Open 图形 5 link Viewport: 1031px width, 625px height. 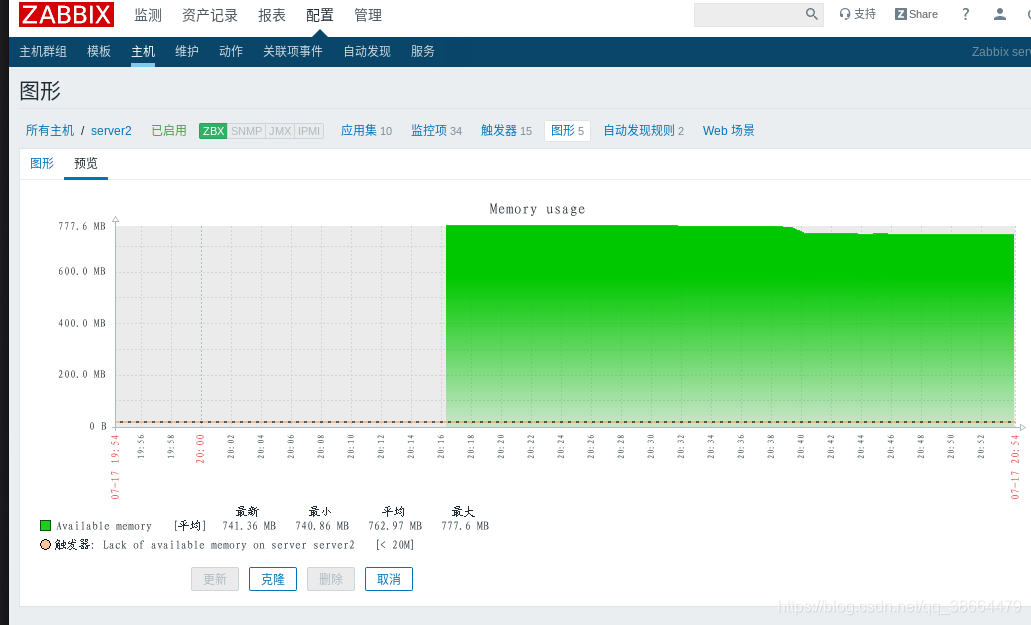(x=567, y=131)
